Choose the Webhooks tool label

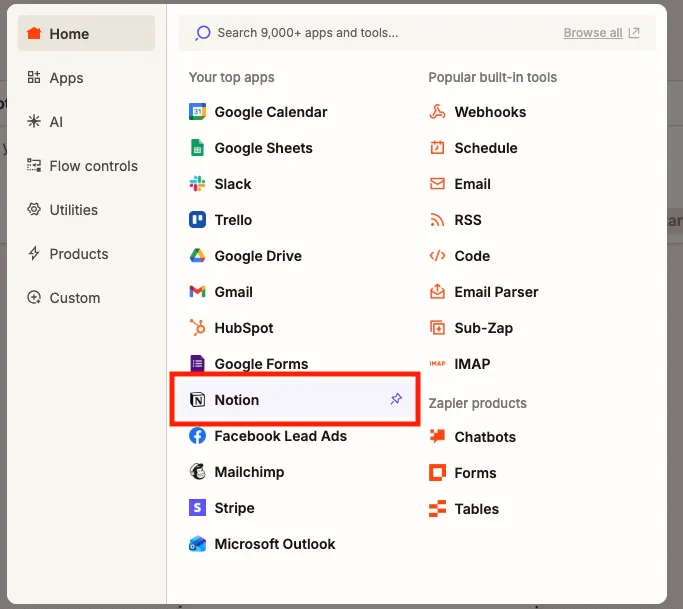(490, 112)
